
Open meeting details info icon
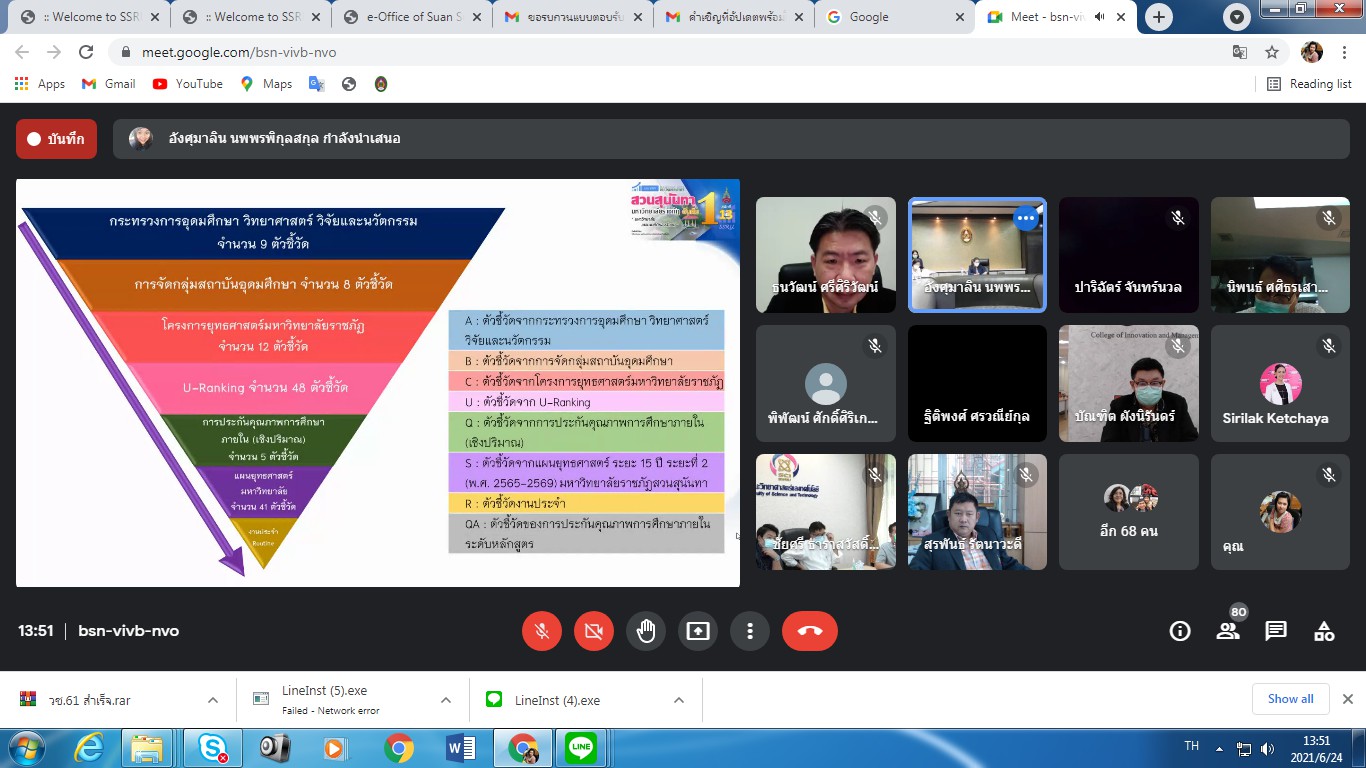[x=1180, y=631]
